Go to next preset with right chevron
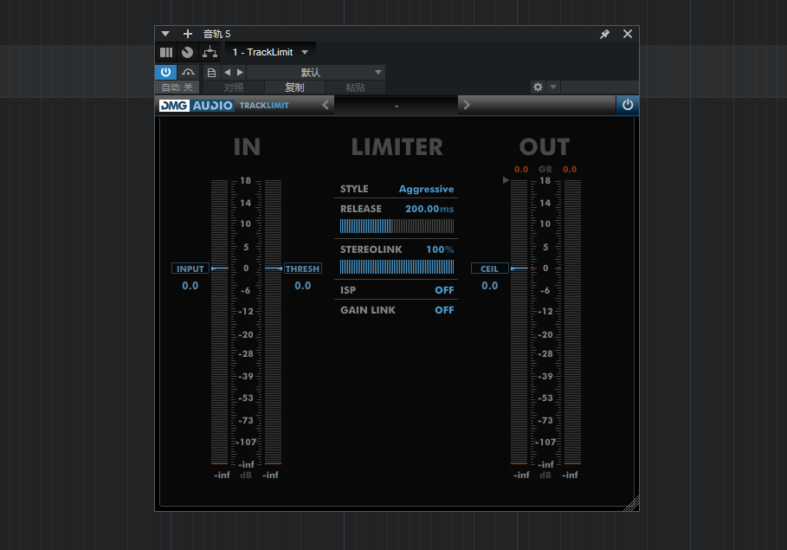Image resolution: width=787 pixels, height=550 pixels. 466,105
